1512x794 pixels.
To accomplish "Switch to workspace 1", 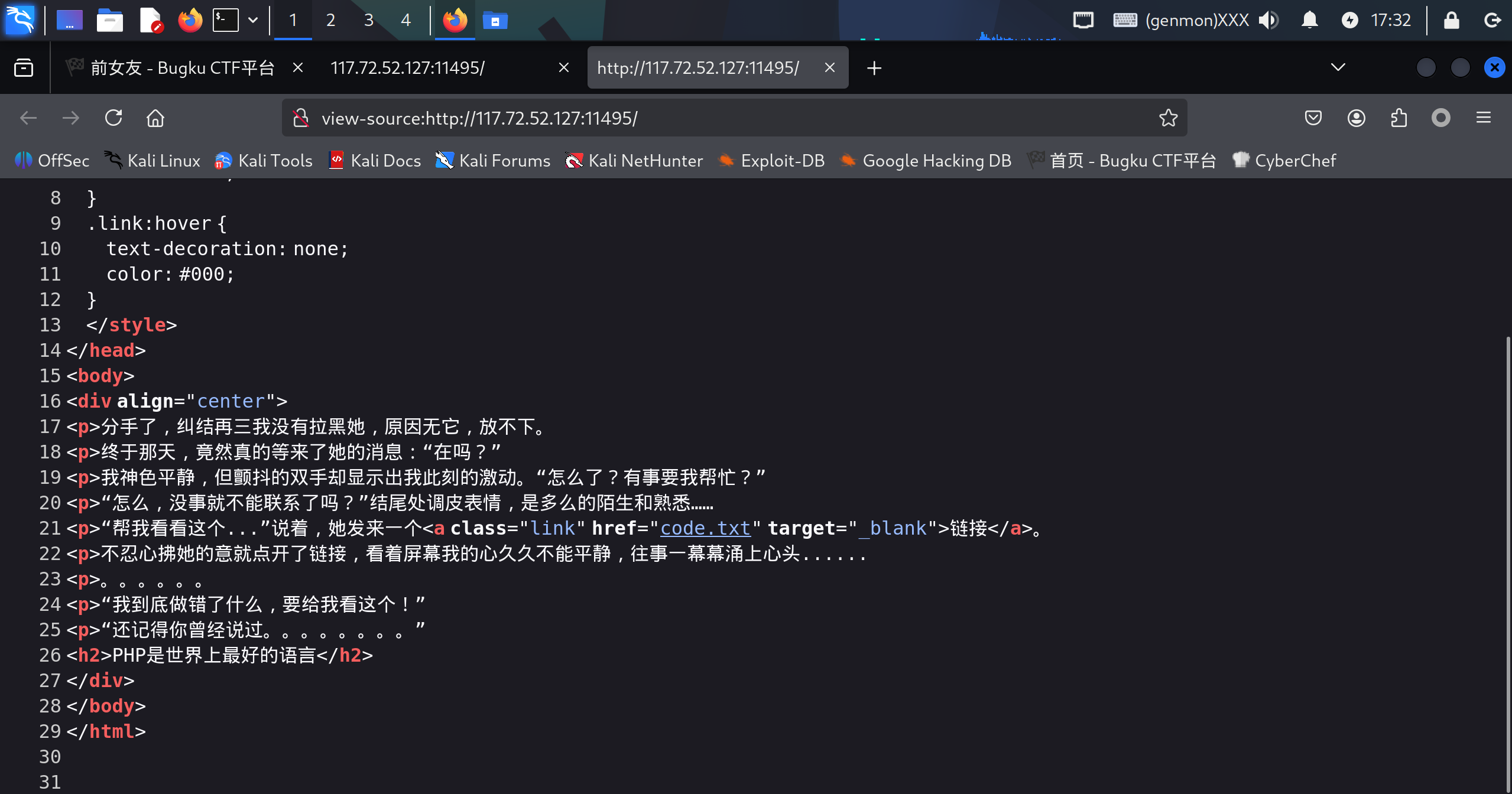I will pyautogui.click(x=293, y=20).
